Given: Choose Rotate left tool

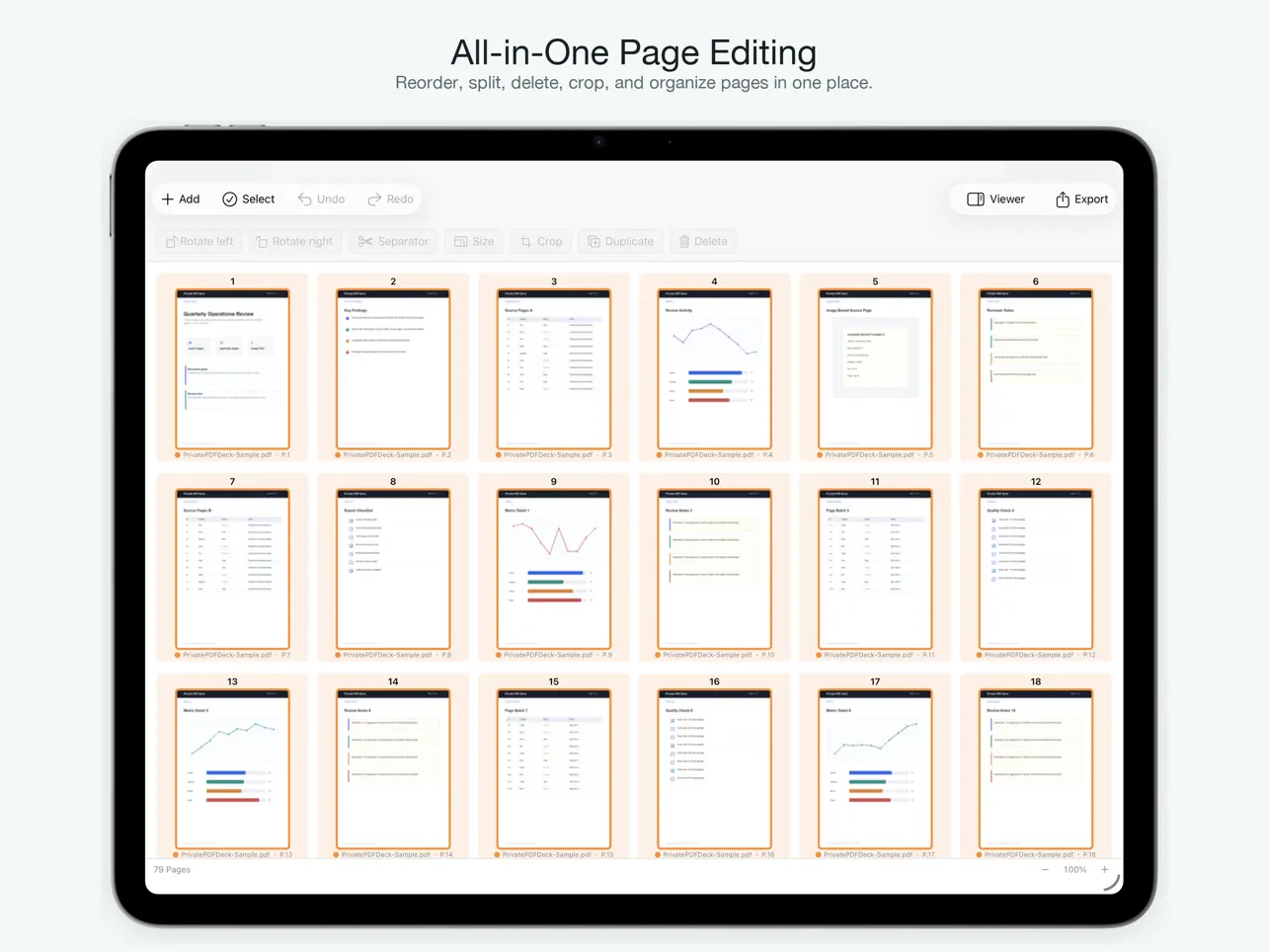Looking at the screenshot, I should (199, 241).
